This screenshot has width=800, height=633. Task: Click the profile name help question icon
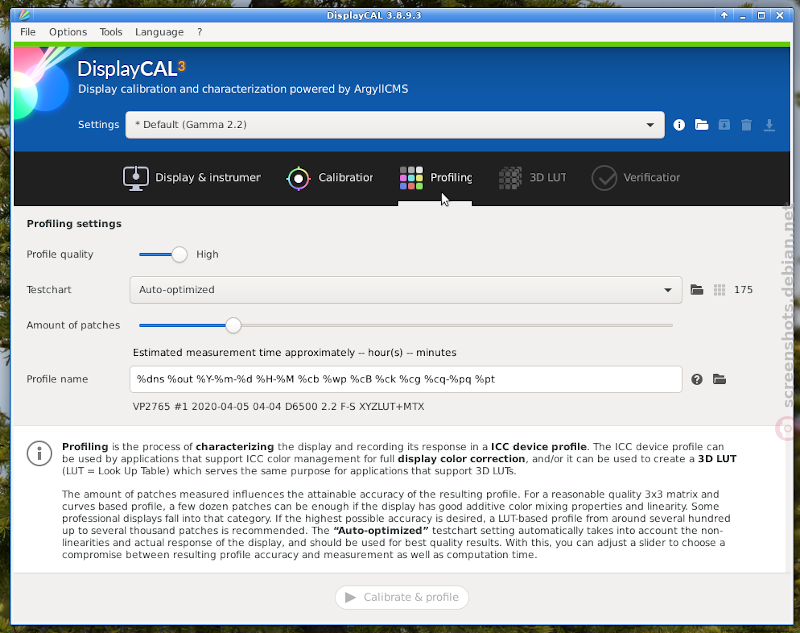[x=697, y=379]
